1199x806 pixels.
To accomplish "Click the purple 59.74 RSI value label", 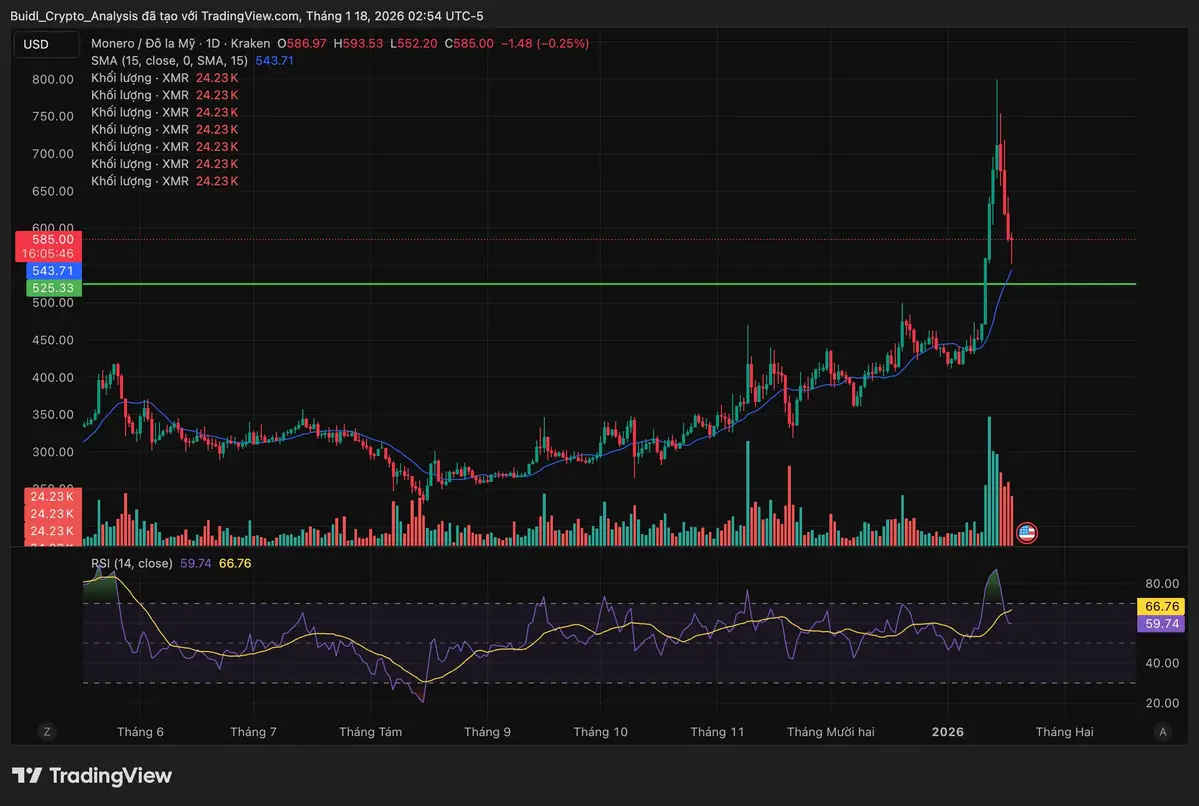I will [x=1161, y=624].
